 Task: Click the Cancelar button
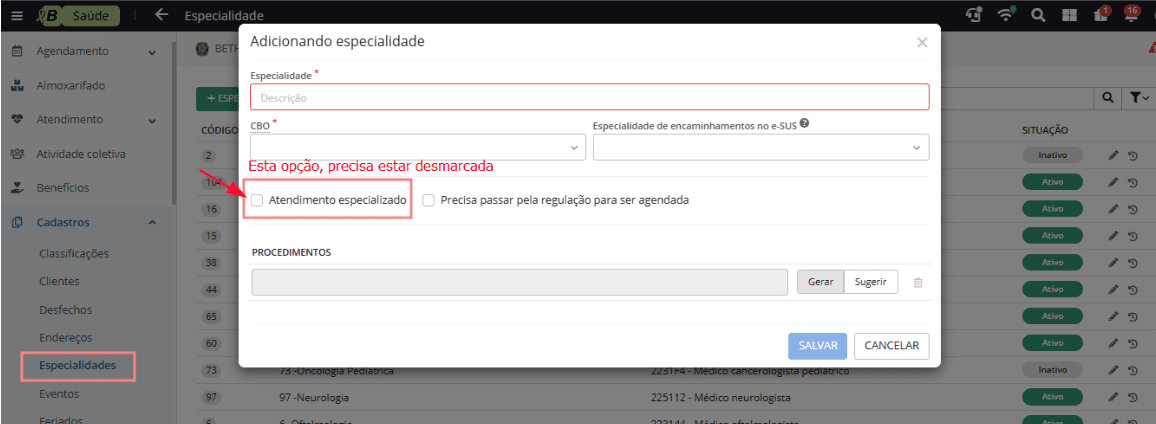[x=891, y=345]
